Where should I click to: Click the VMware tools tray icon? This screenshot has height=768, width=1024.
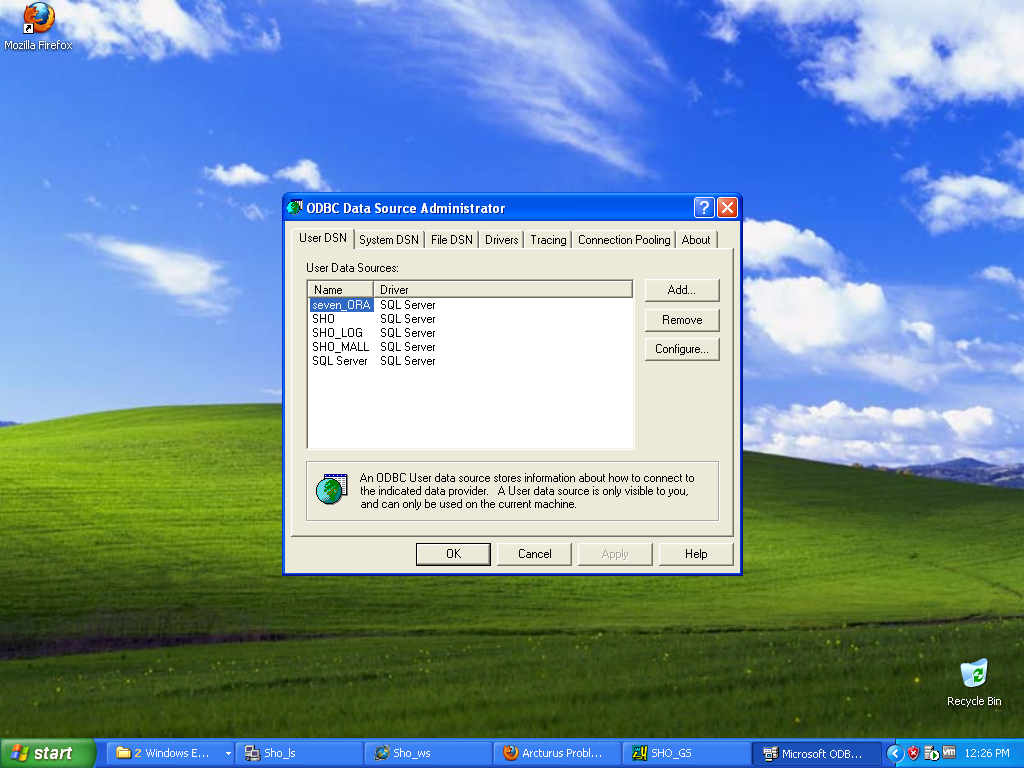click(x=948, y=753)
